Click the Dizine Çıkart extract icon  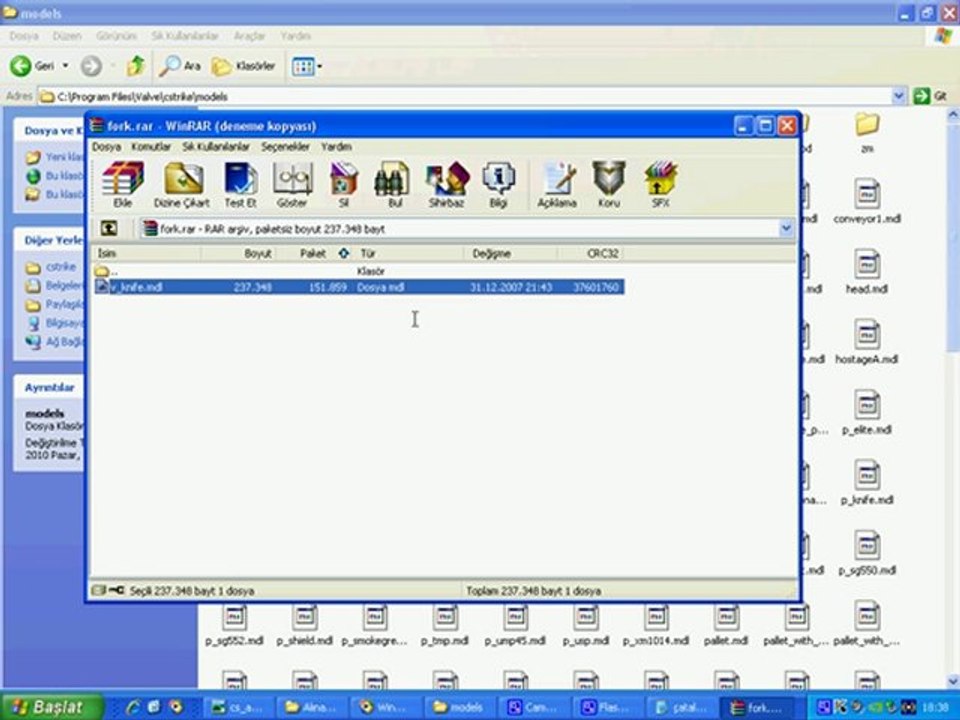pyautogui.click(x=182, y=184)
